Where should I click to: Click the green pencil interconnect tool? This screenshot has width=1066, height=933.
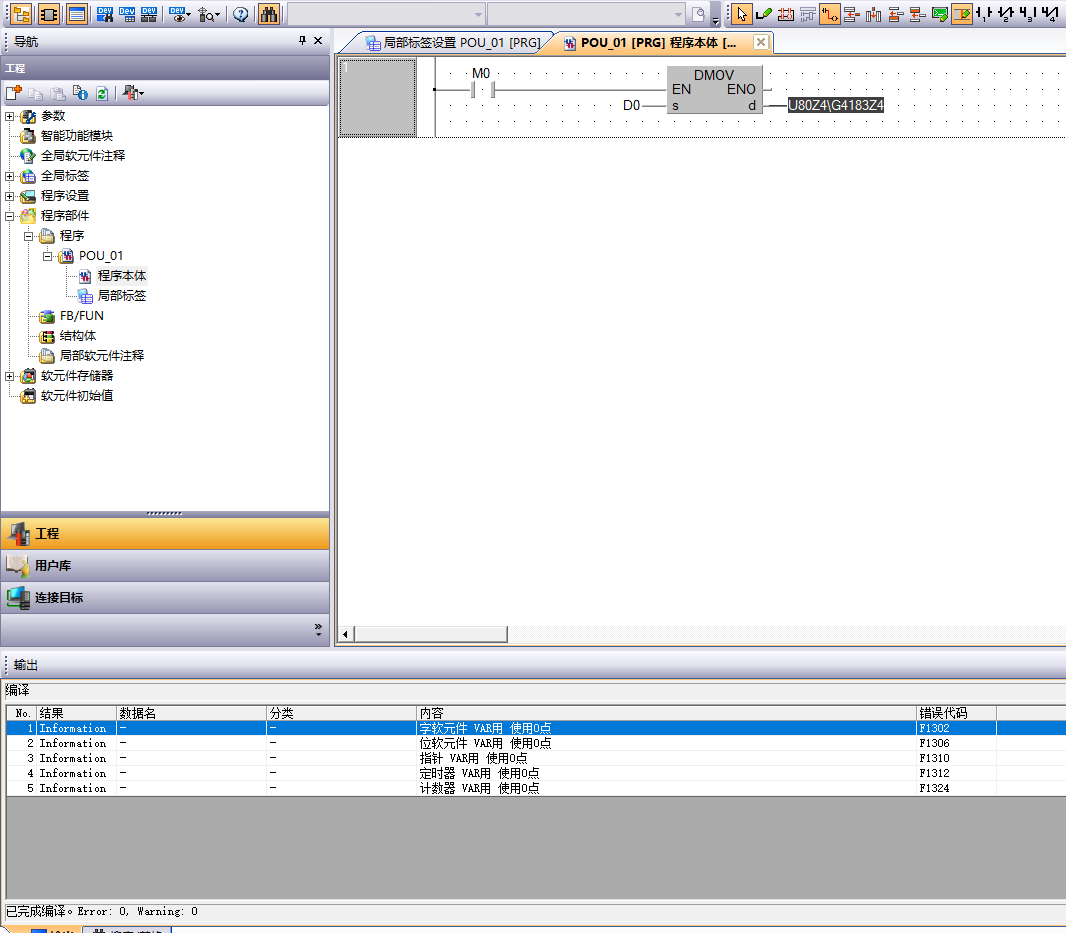(763, 14)
